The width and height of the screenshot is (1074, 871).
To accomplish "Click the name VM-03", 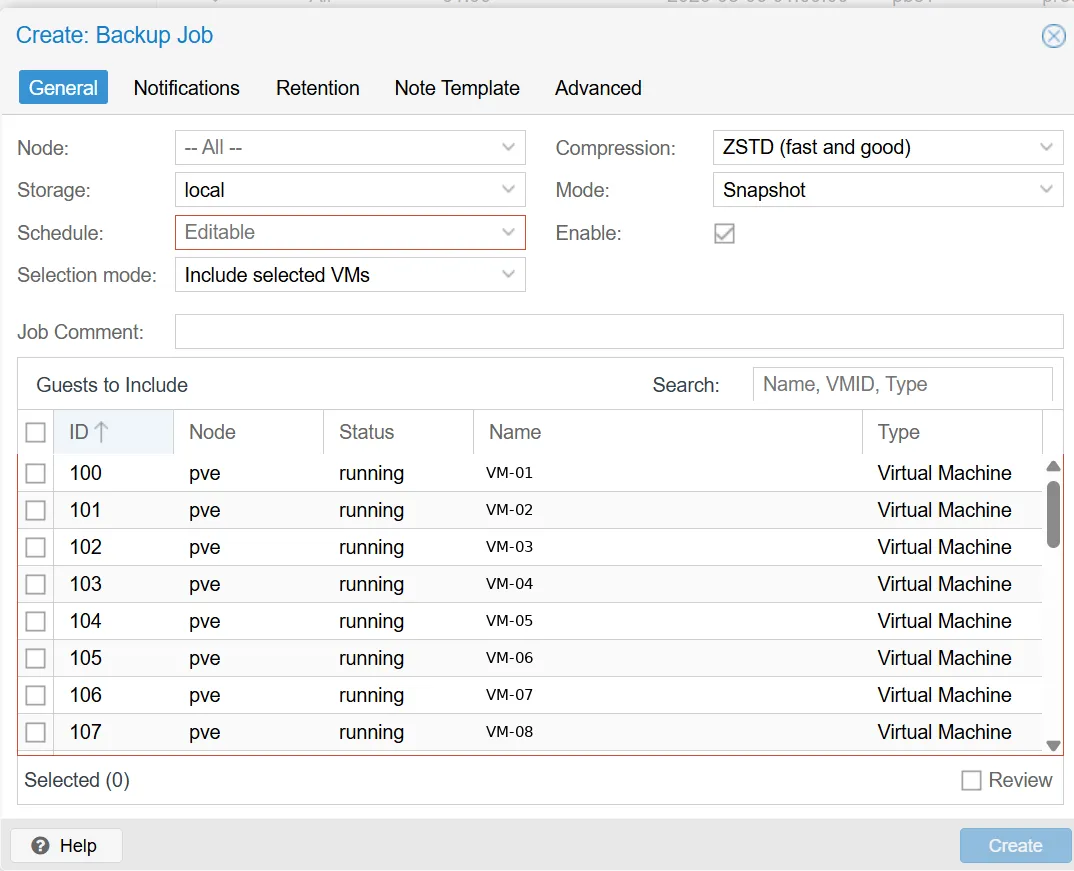I will tap(510, 546).
